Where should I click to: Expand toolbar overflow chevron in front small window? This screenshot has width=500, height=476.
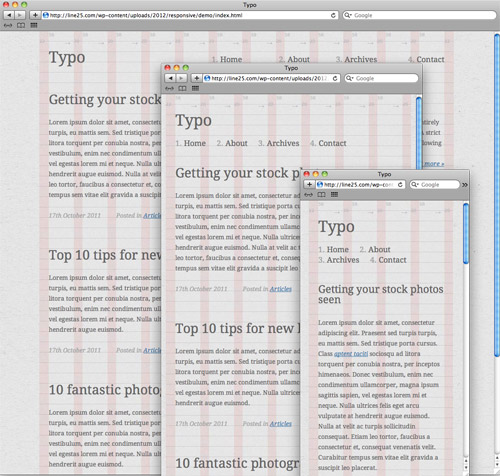point(465,185)
